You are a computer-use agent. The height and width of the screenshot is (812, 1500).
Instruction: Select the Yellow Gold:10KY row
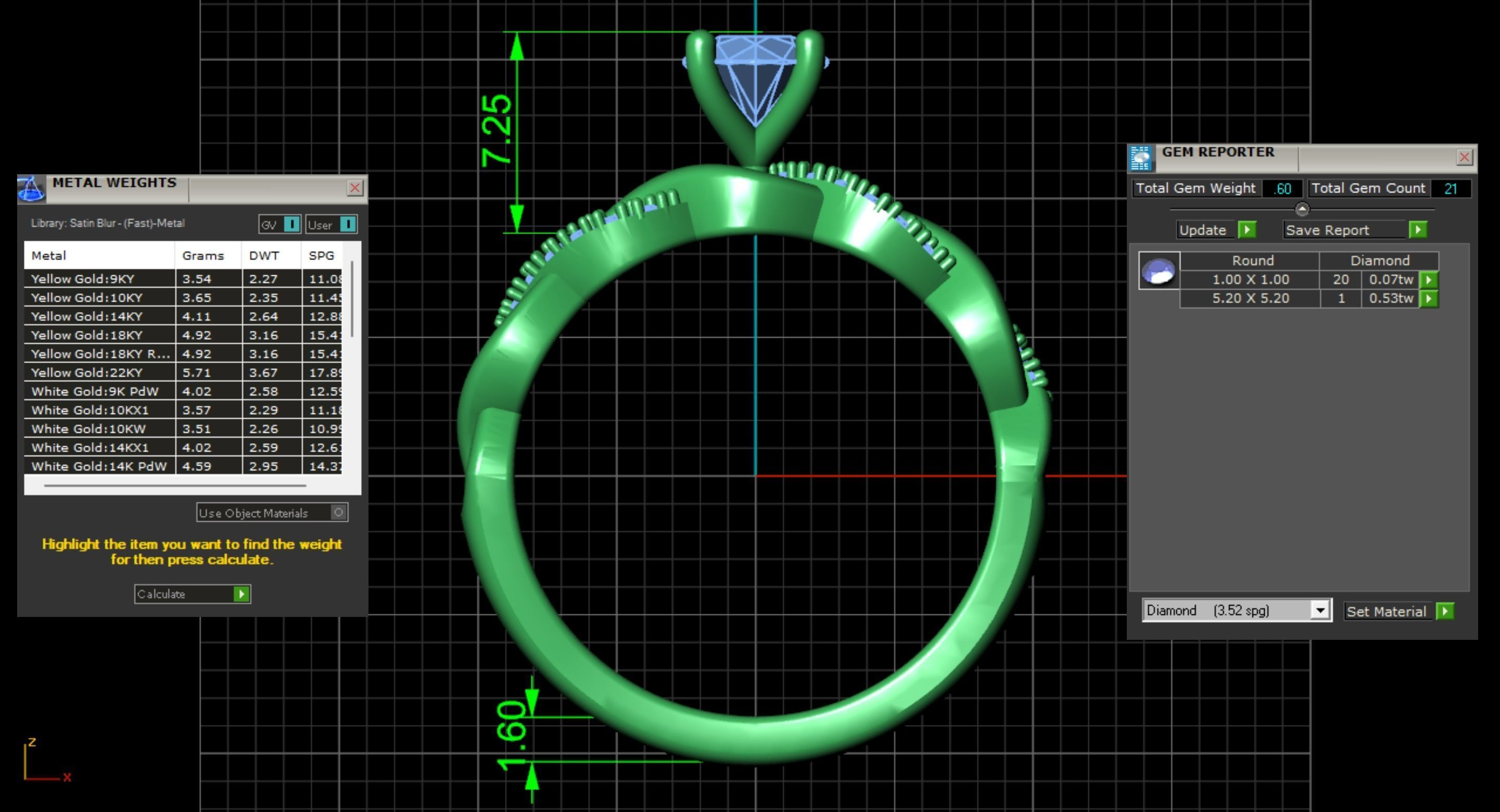click(x=183, y=298)
